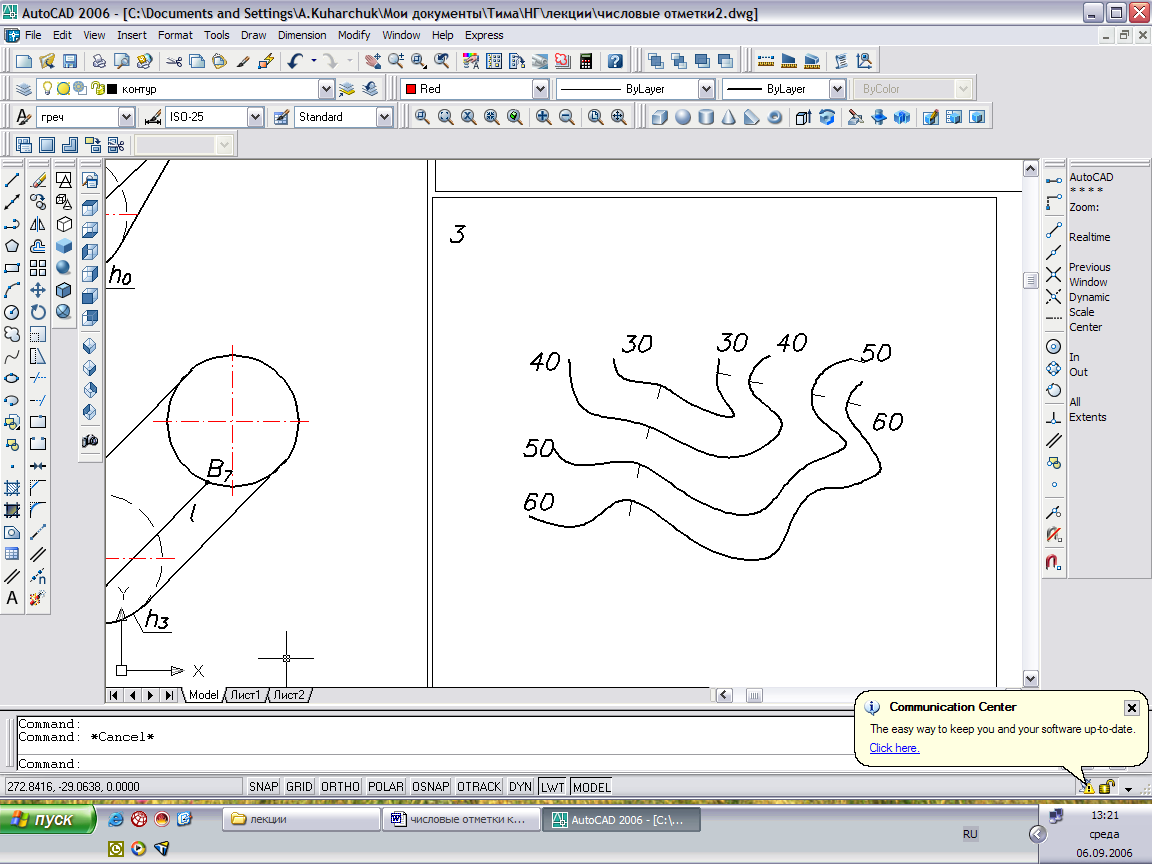Screen dimensions: 1152x864
Task: Open the lineweight ByLayer dropdown
Action: pyautogui.click(x=837, y=89)
